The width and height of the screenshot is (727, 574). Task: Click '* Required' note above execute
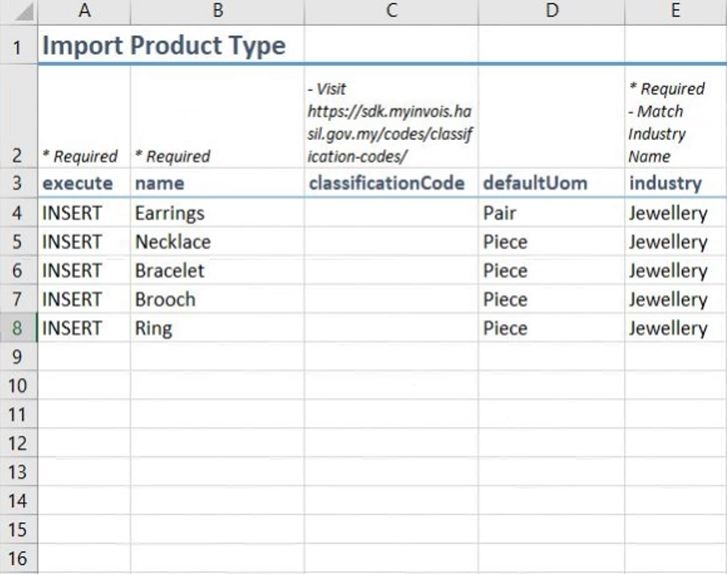click(84, 116)
